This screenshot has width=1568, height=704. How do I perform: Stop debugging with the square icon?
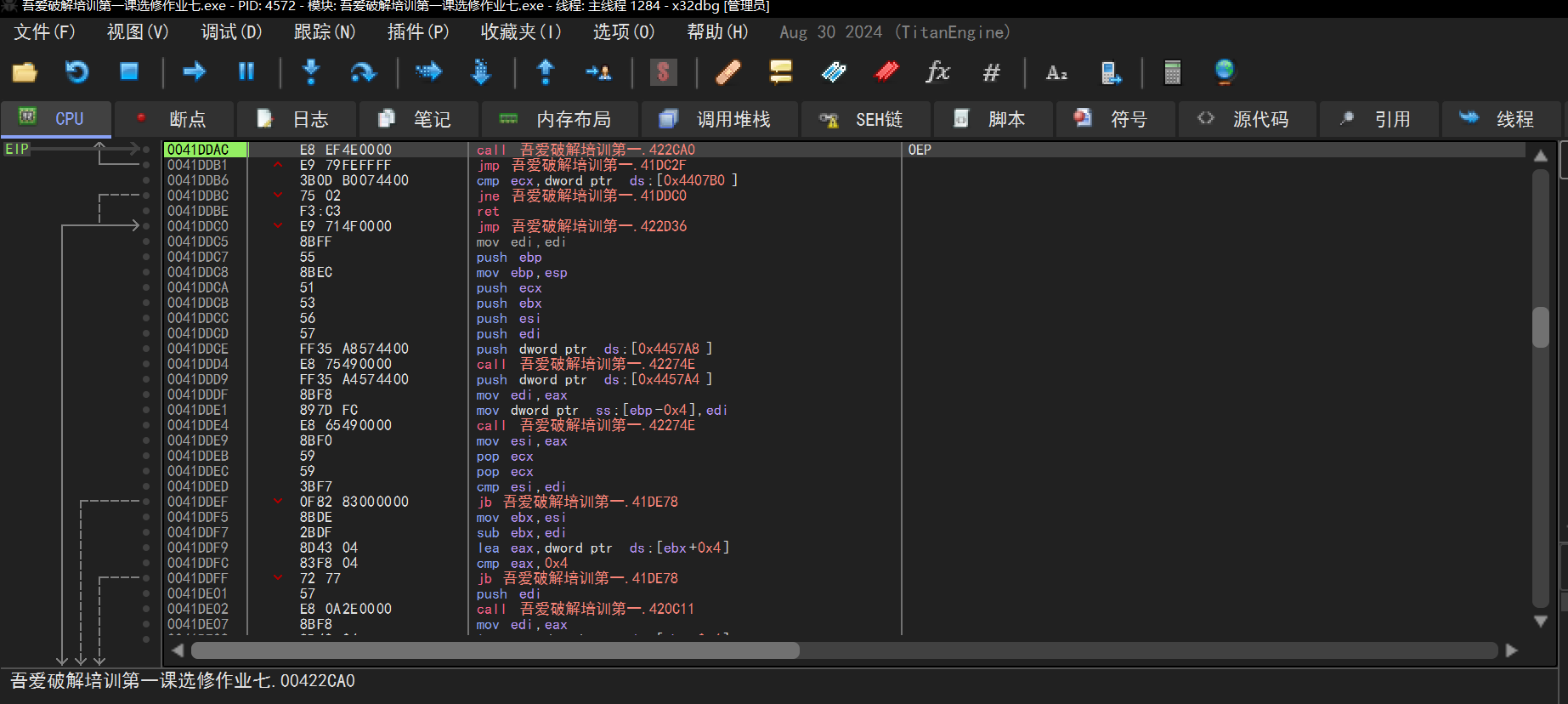129,72
